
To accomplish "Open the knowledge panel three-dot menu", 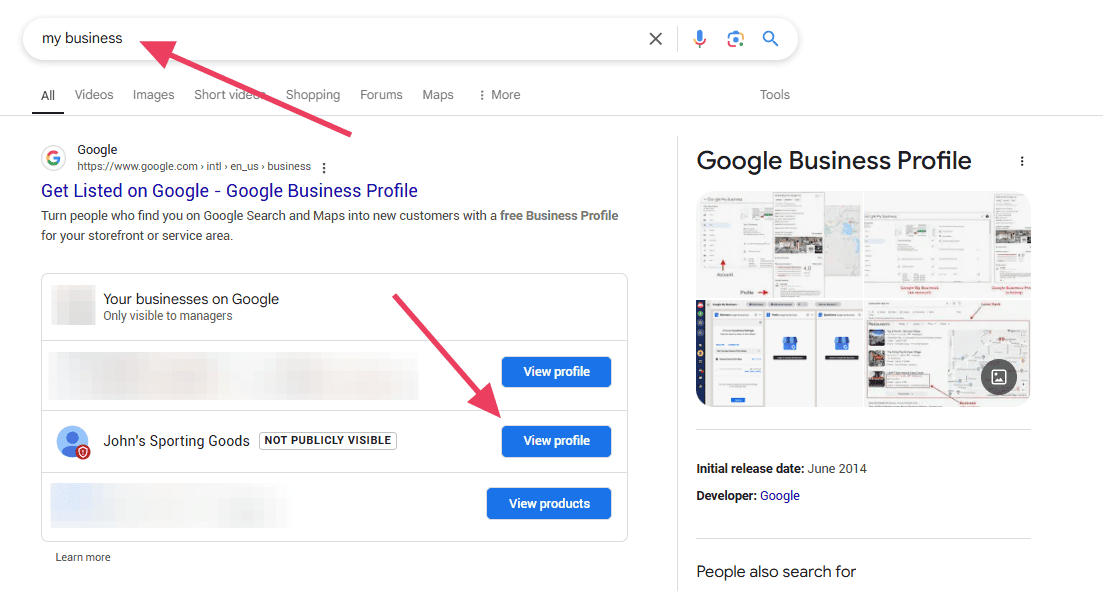I will coord(1021,160).
